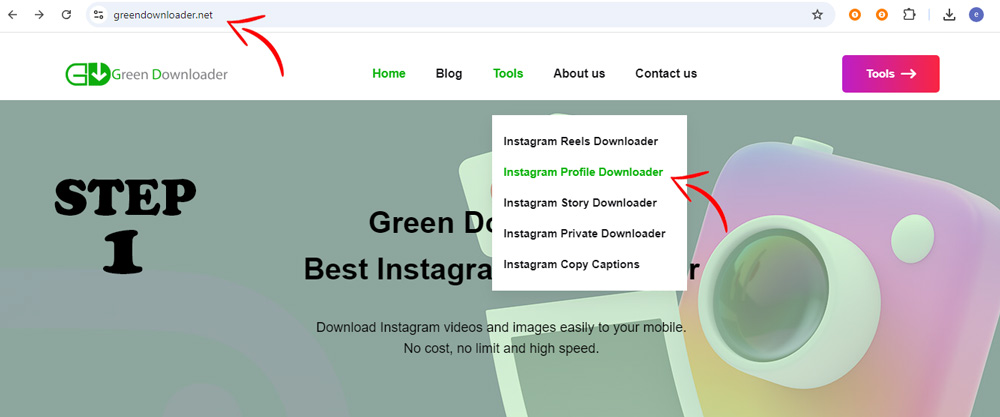Click 'No cost, no limit and high speed.' text
1000x417 pixels.
tap(501, 349)
